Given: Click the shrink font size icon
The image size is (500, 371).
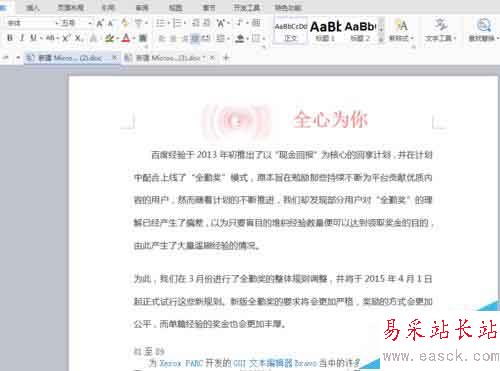Looking at the screenshot, I should [110, 23].
